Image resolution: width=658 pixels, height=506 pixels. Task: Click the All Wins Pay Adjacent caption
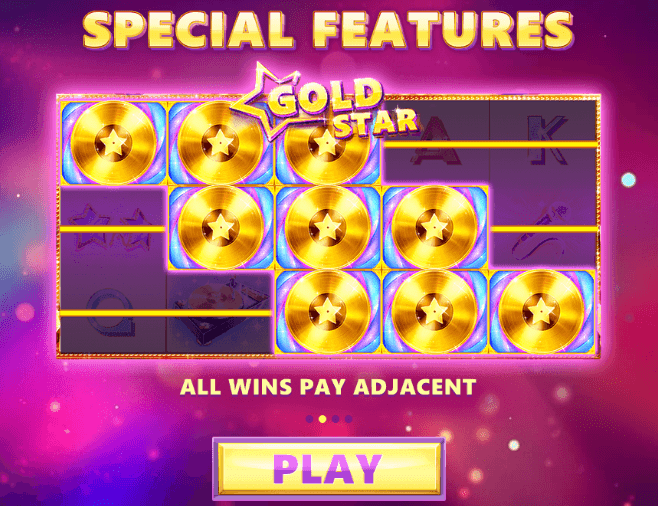328,387
